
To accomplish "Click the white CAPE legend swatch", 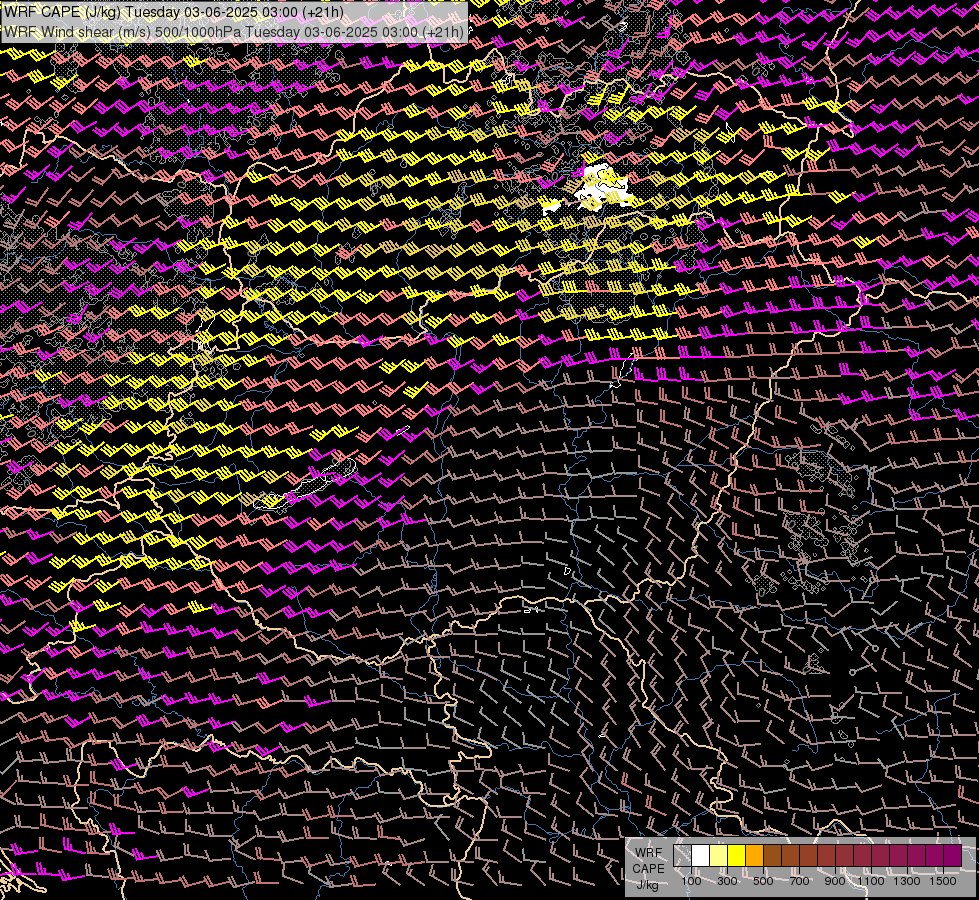I will [x=701, y=856].
